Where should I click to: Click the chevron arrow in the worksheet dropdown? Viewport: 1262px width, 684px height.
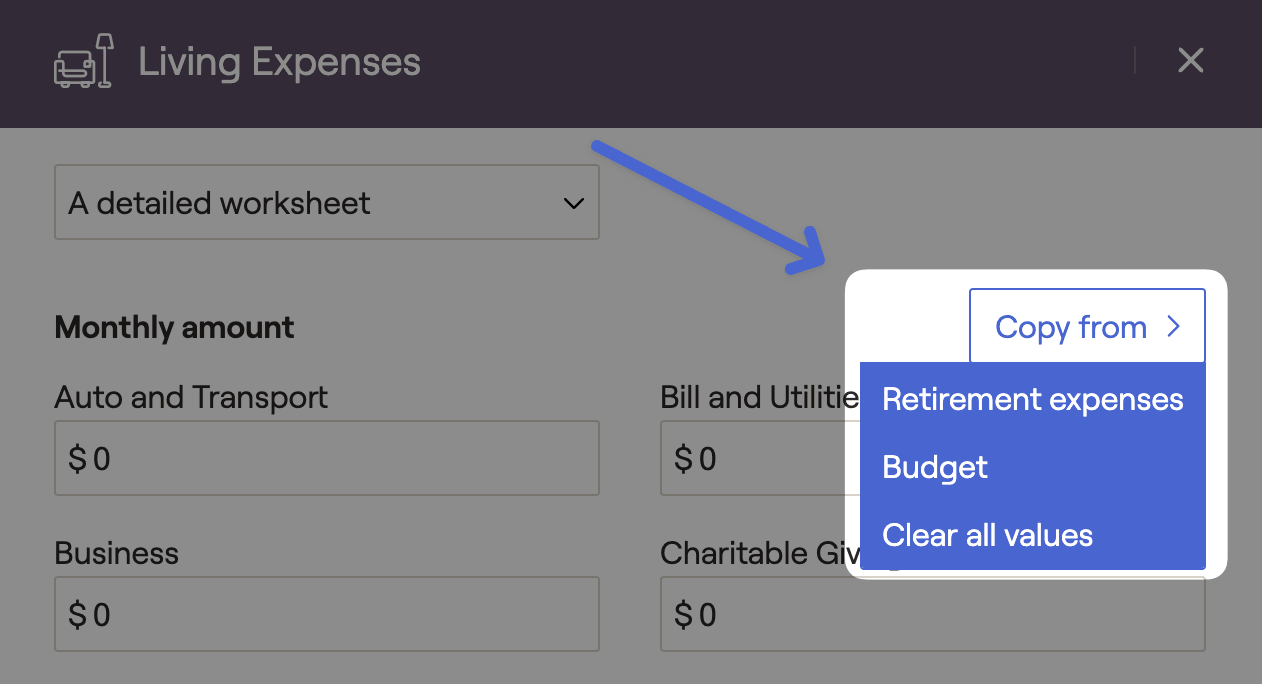573,204
